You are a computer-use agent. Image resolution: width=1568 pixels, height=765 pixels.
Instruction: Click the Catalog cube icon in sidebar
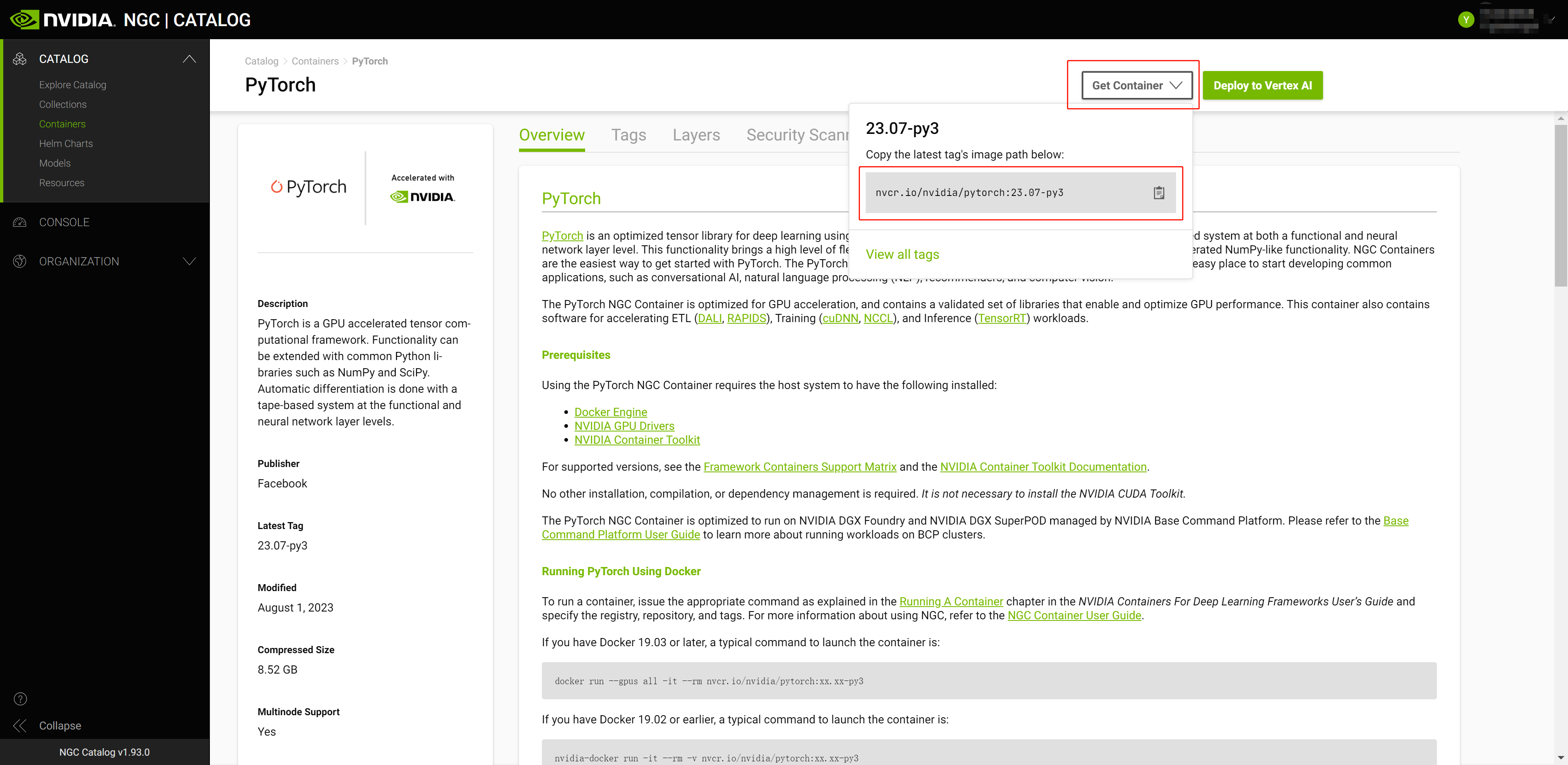pyautogui.click(x=20, y=59)
